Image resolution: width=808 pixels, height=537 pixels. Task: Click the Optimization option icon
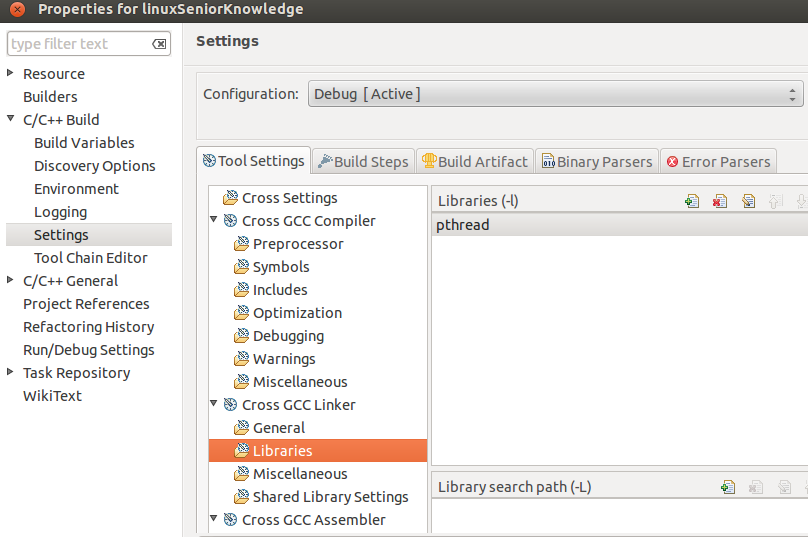click(x=241, y=313)
